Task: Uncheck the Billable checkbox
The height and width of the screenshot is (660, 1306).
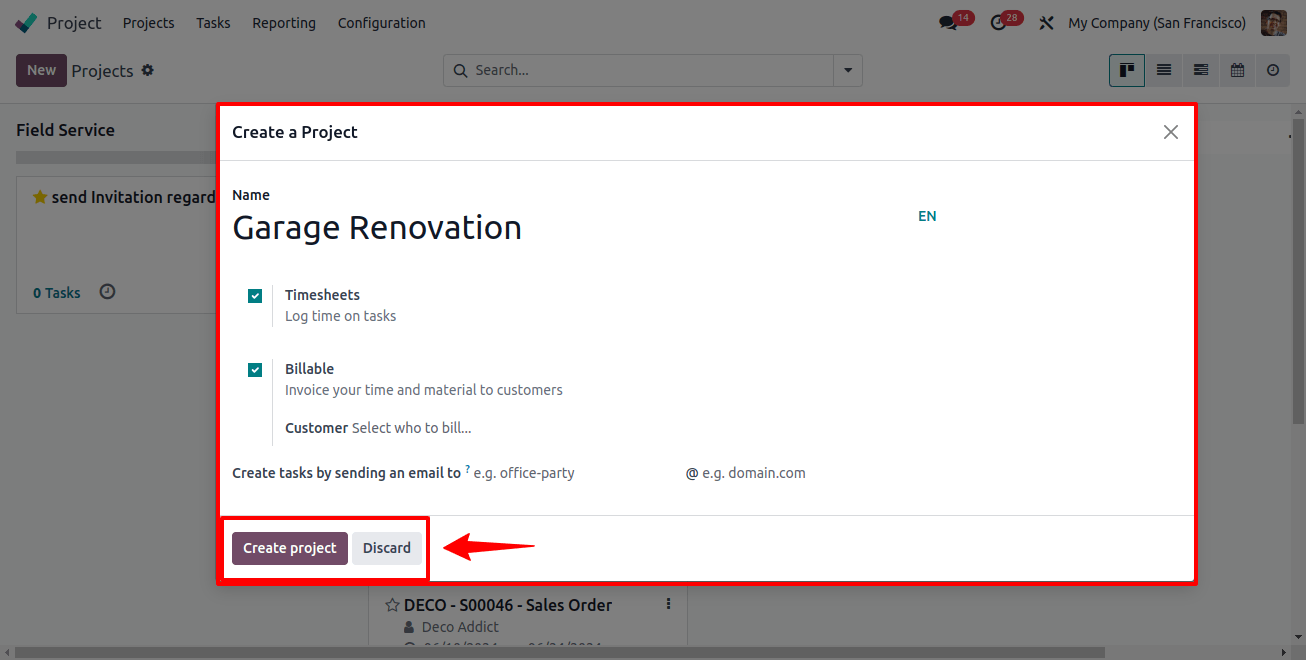Action: coord(255,370)
